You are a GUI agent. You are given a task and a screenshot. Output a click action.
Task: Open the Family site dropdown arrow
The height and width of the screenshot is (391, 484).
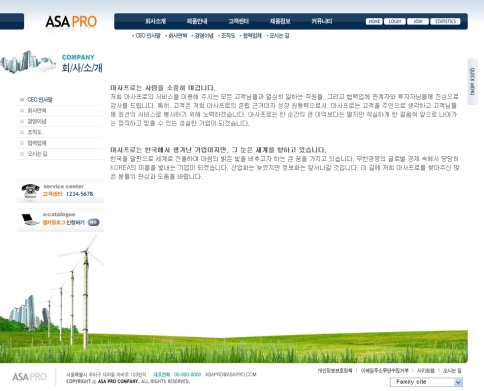[x=458, y=382]
